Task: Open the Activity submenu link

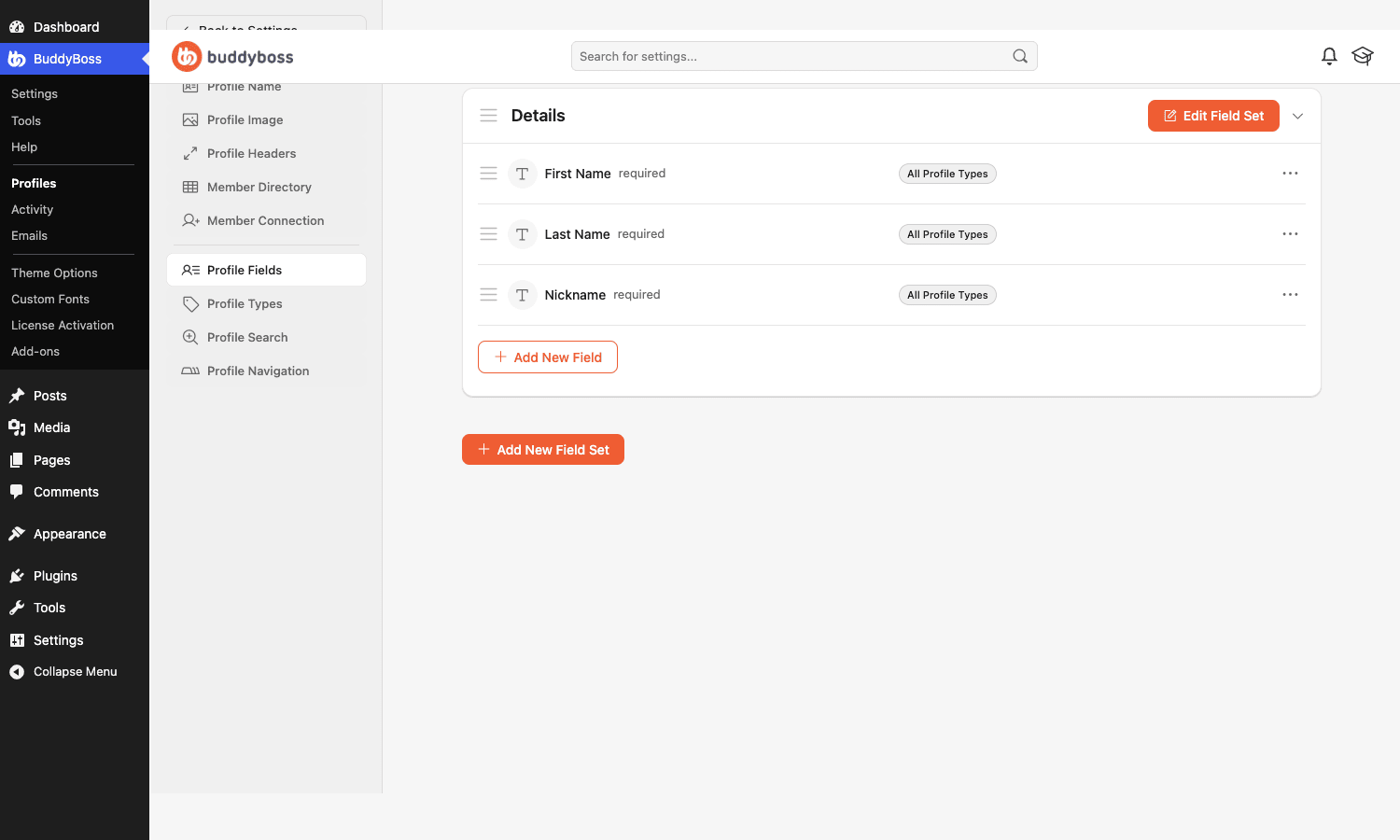Action: [32, 210]
